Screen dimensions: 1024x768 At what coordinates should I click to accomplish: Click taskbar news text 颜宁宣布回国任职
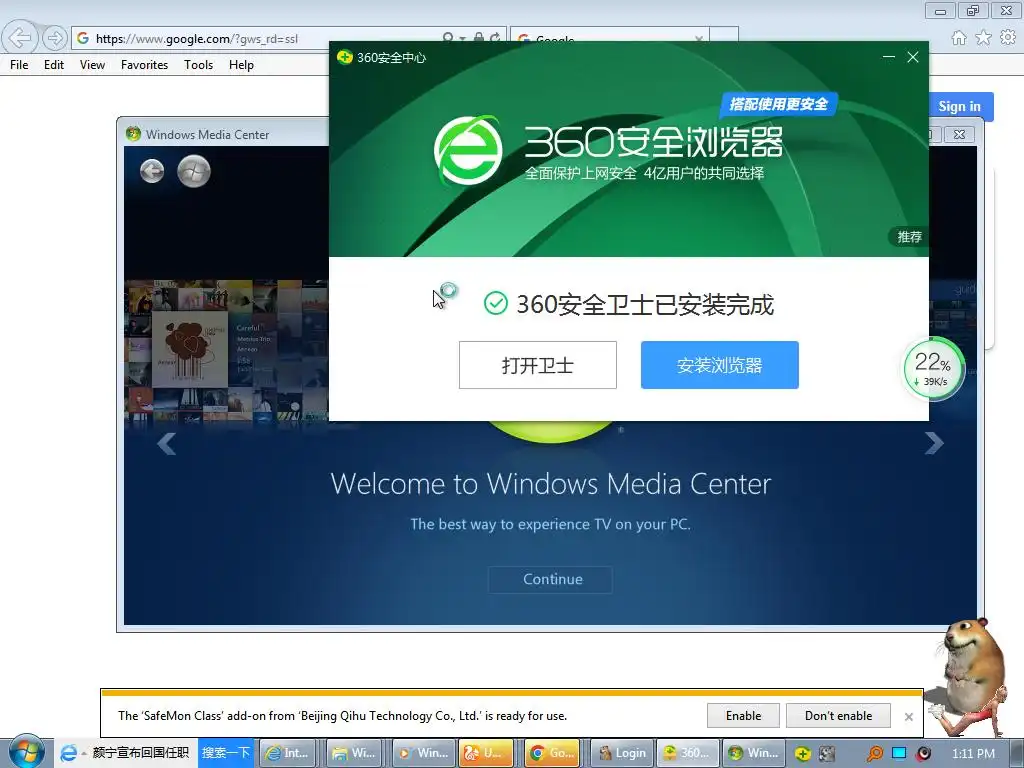coord(141,753)
